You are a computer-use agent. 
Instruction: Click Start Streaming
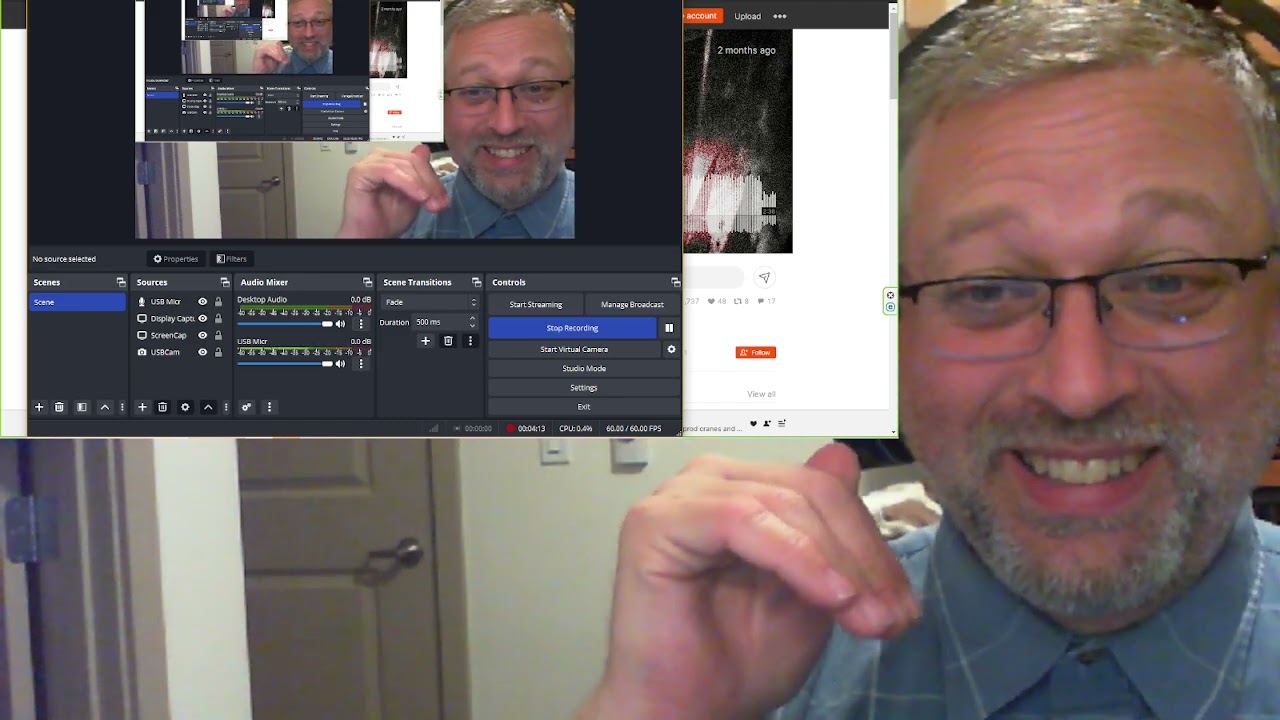(x=536, y=304)
